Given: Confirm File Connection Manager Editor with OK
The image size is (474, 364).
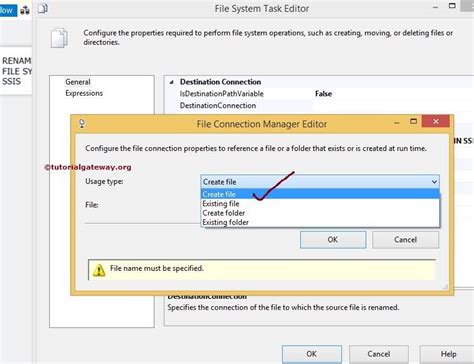Looking at the screenshot, I should click(333, 240).
